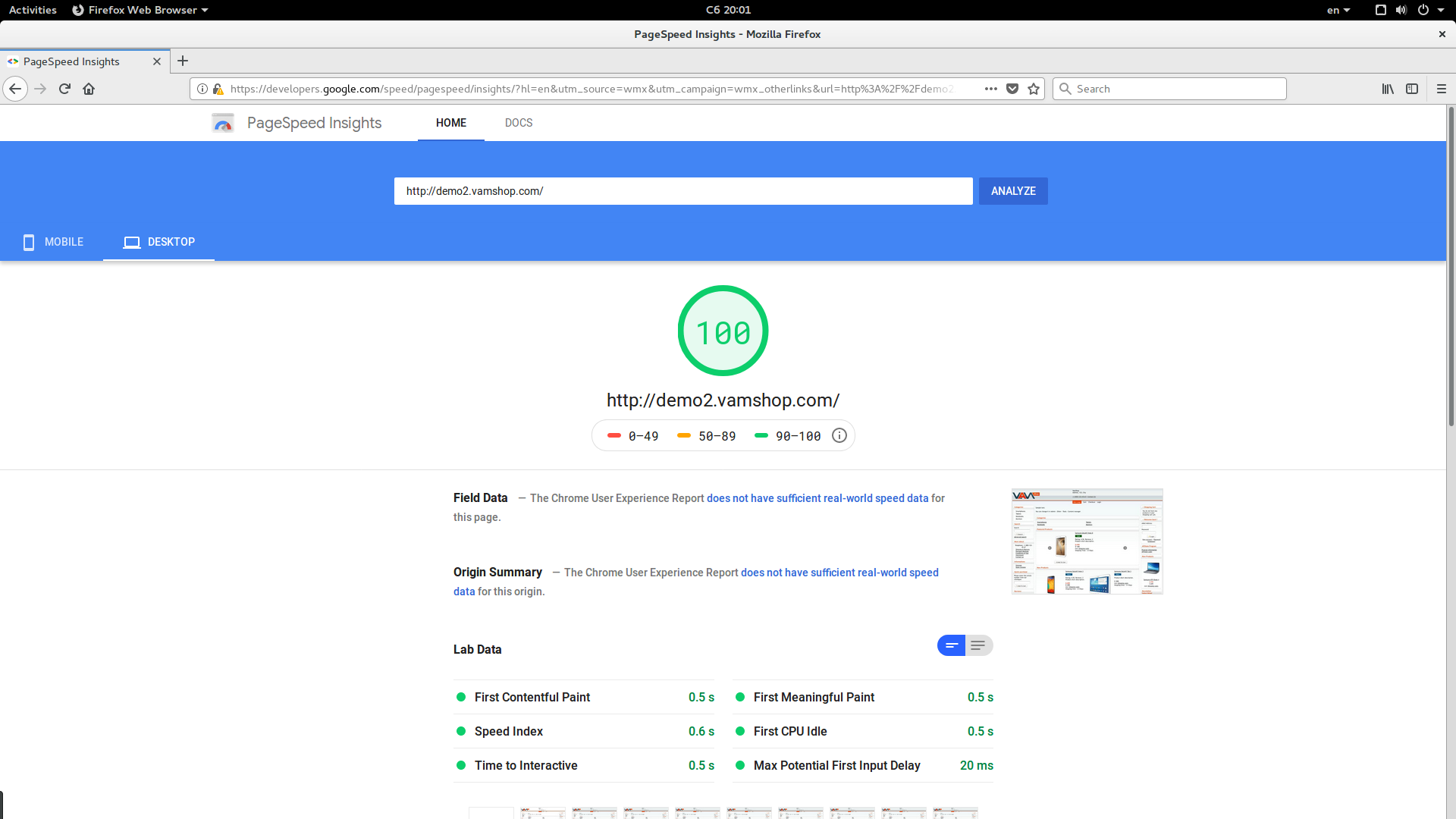Save page to Pocket icon
The image size is (1456, 819).
click(x=1012, y=89)
